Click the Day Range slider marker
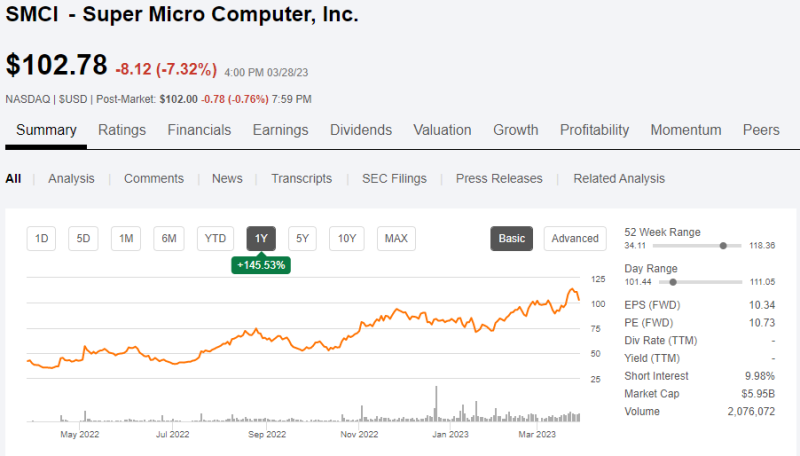The image size is (800, 456). coord(673,283)
